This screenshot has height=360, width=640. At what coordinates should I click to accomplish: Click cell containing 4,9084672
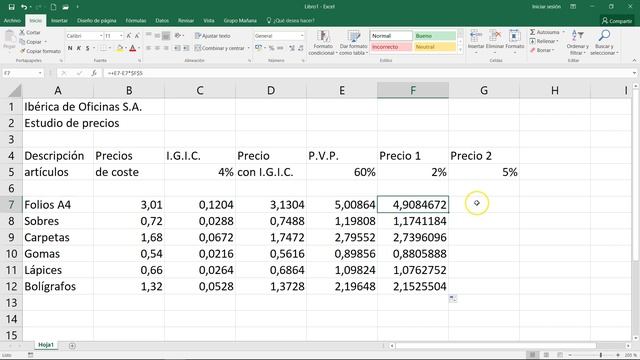(413, 204)
